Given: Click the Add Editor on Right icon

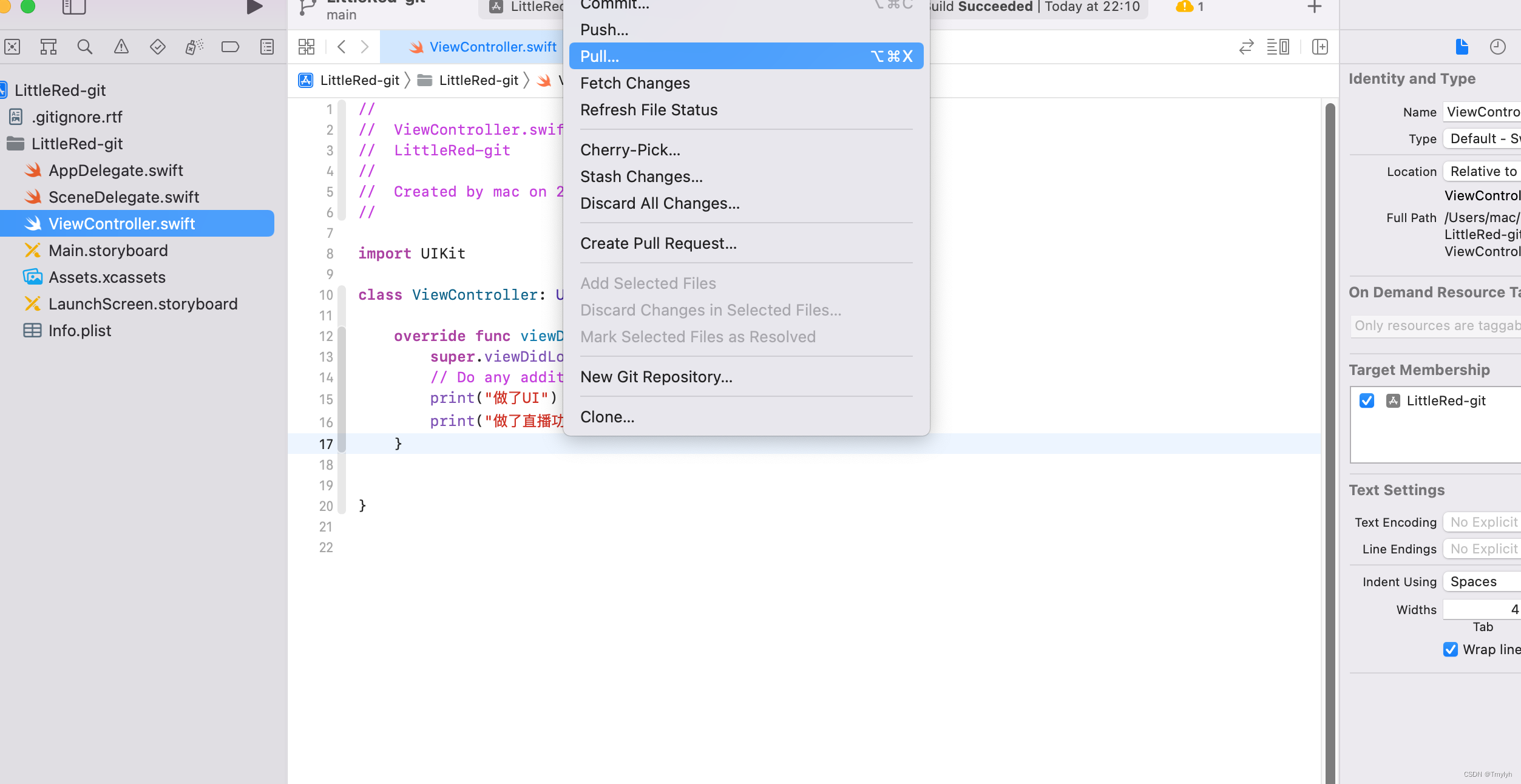Looking at the screenshot, I should pos(1320,47).
